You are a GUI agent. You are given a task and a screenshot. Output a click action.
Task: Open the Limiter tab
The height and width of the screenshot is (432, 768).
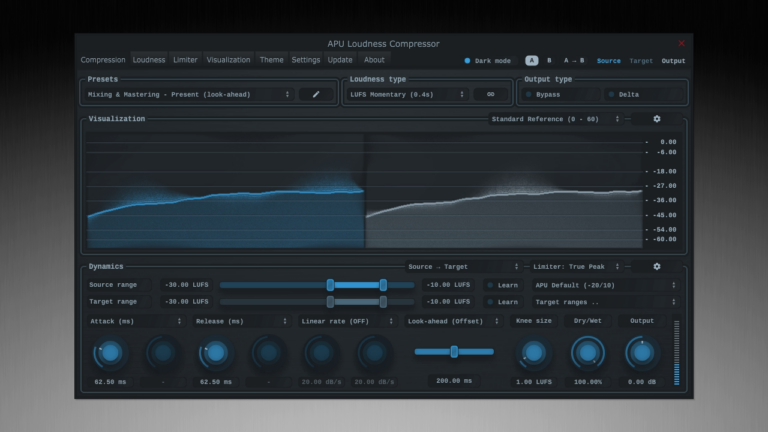point(185,60)
